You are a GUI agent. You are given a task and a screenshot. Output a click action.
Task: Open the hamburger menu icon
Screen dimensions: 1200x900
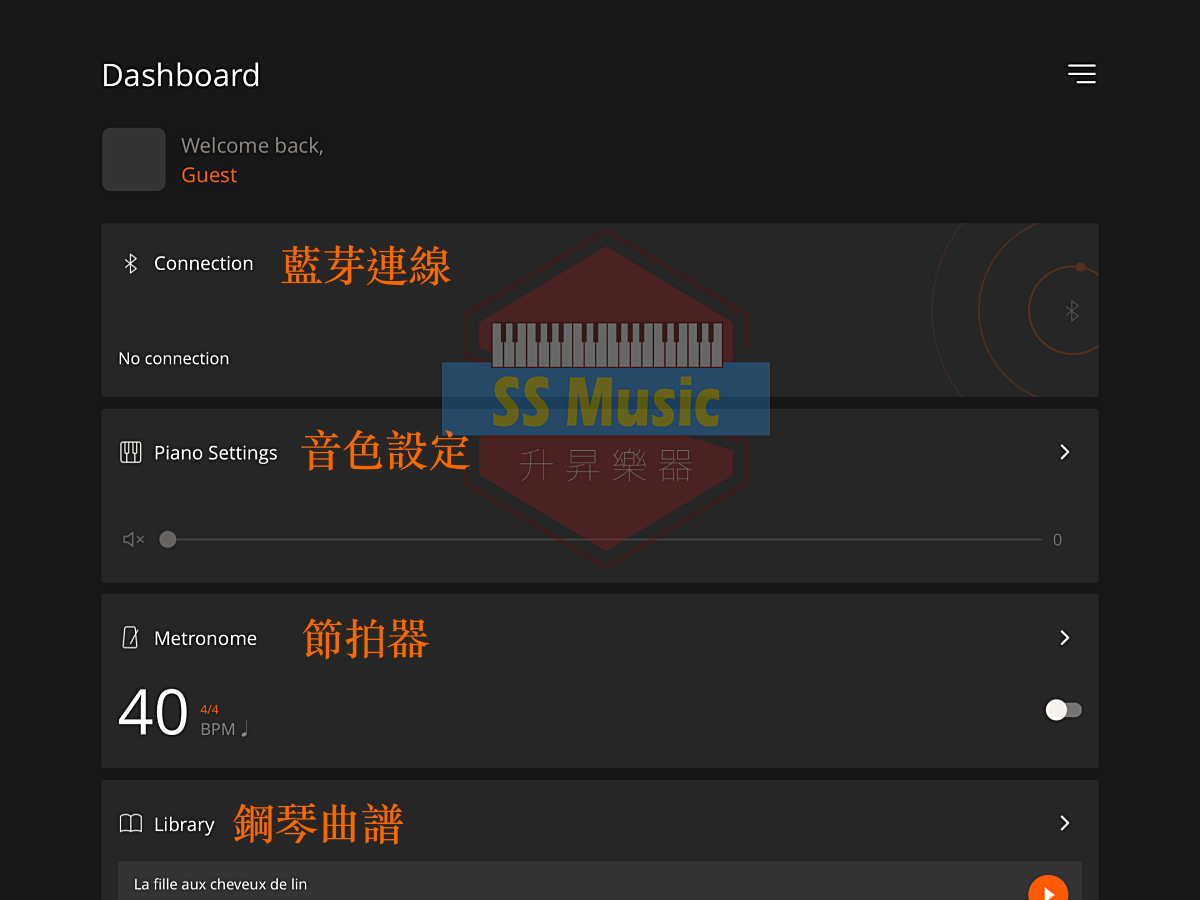coord(1081,74)
